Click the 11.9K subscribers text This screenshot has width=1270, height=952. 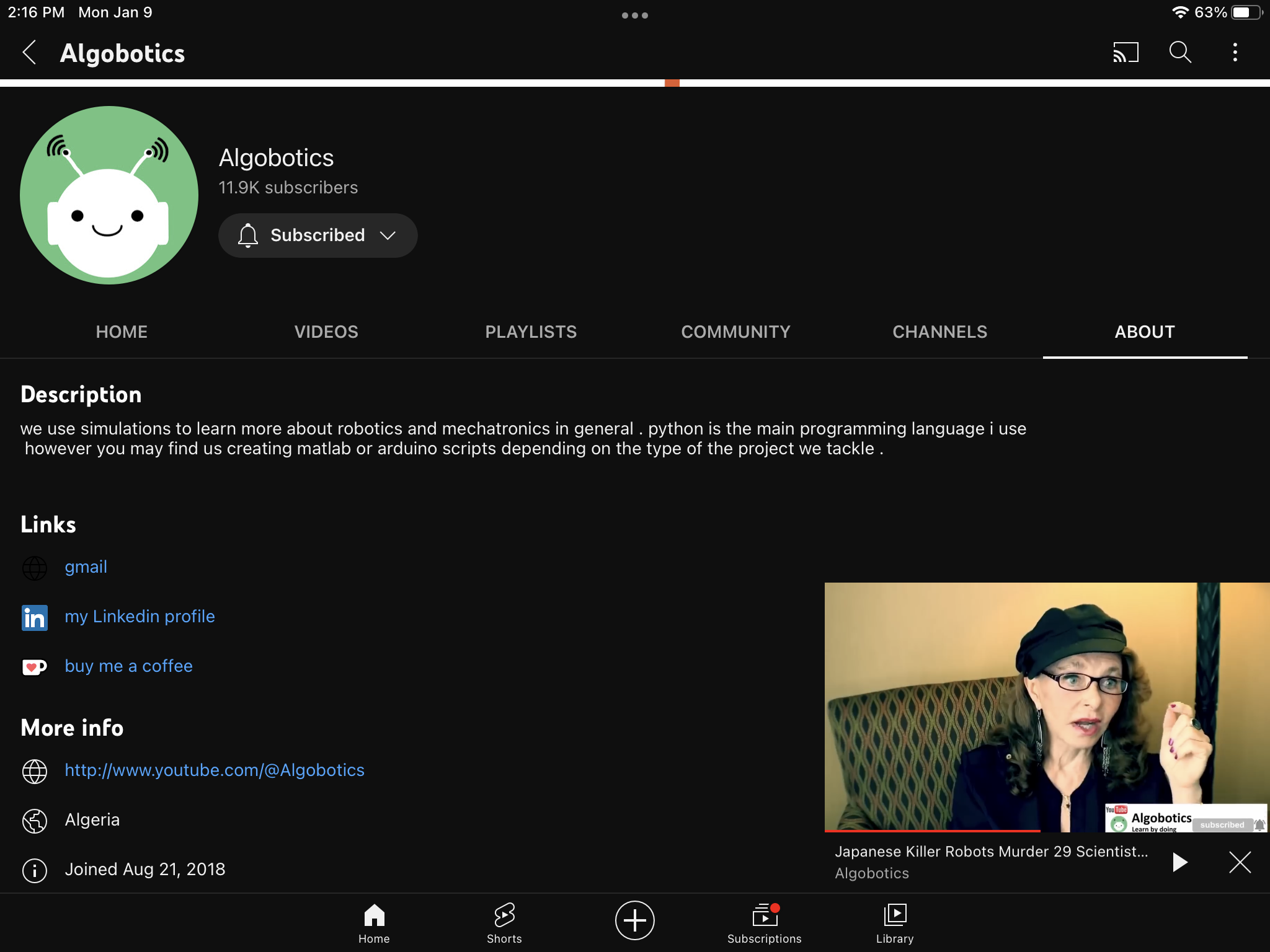[288, 188]
